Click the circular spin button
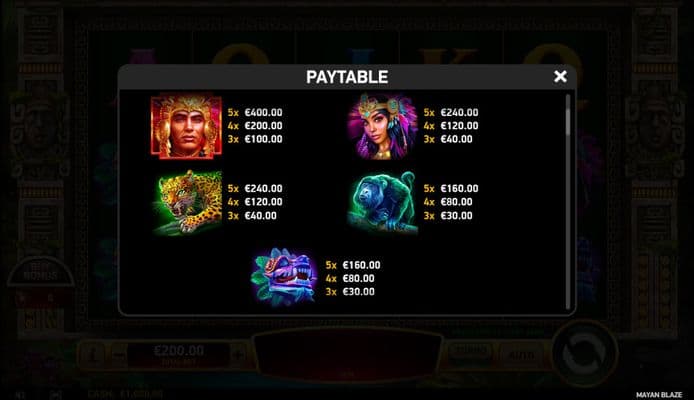 tap(584, 354)
